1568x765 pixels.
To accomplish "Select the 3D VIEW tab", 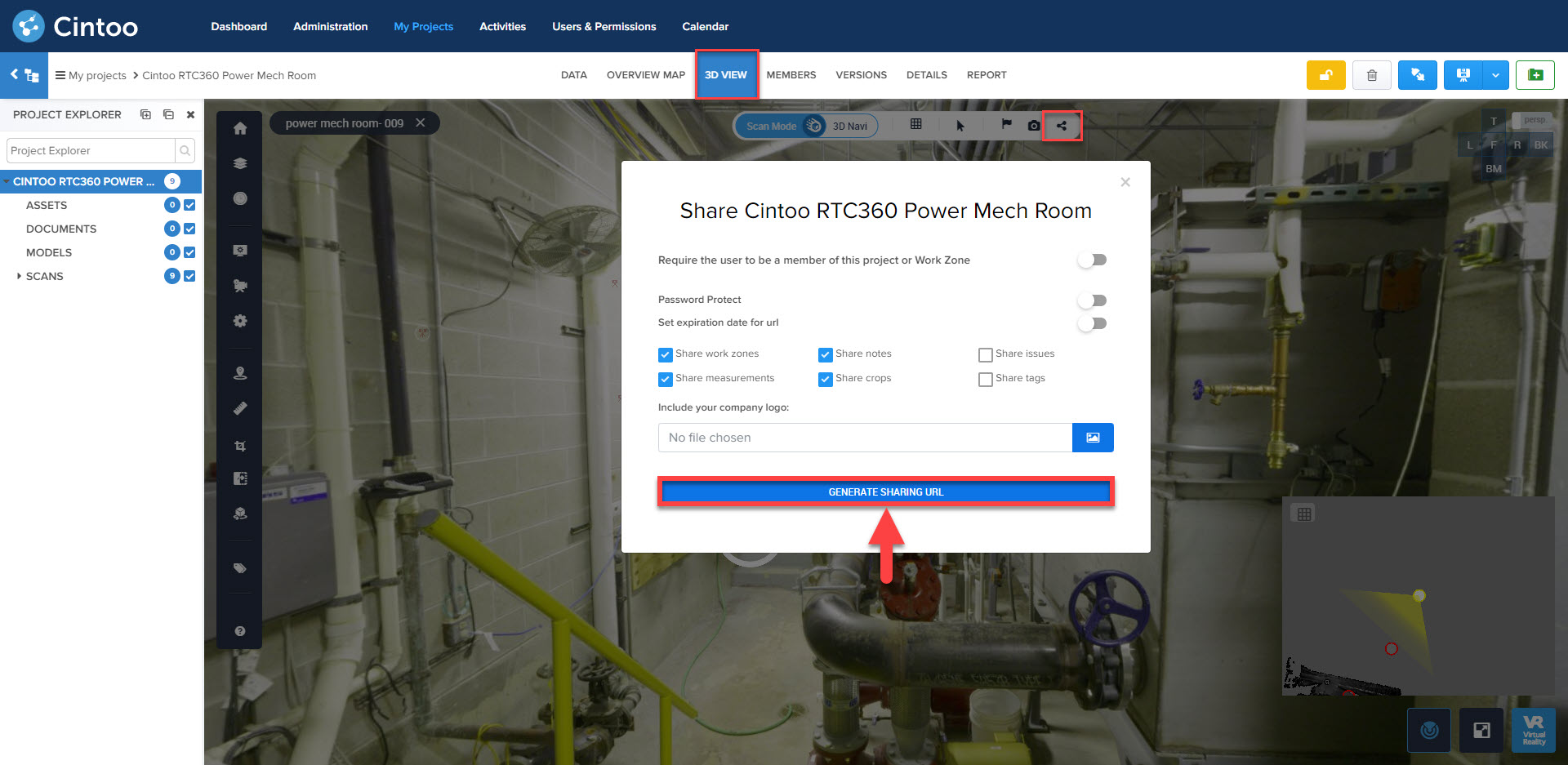I will pyautogui.click(x=726, y=75).
